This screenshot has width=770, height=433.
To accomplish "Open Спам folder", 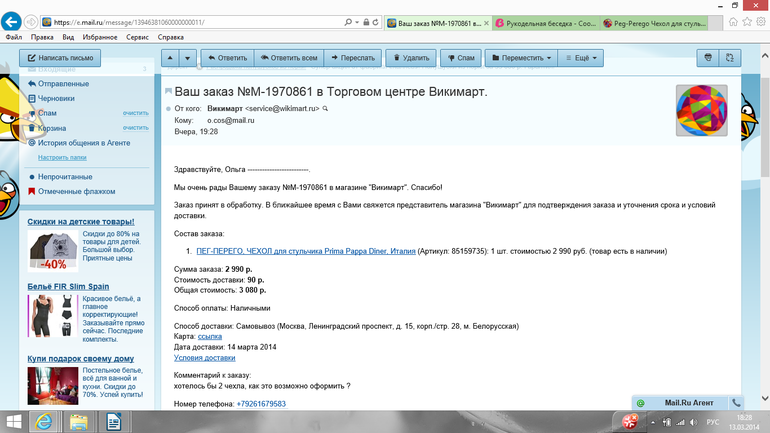I will [x=47, y=113].
